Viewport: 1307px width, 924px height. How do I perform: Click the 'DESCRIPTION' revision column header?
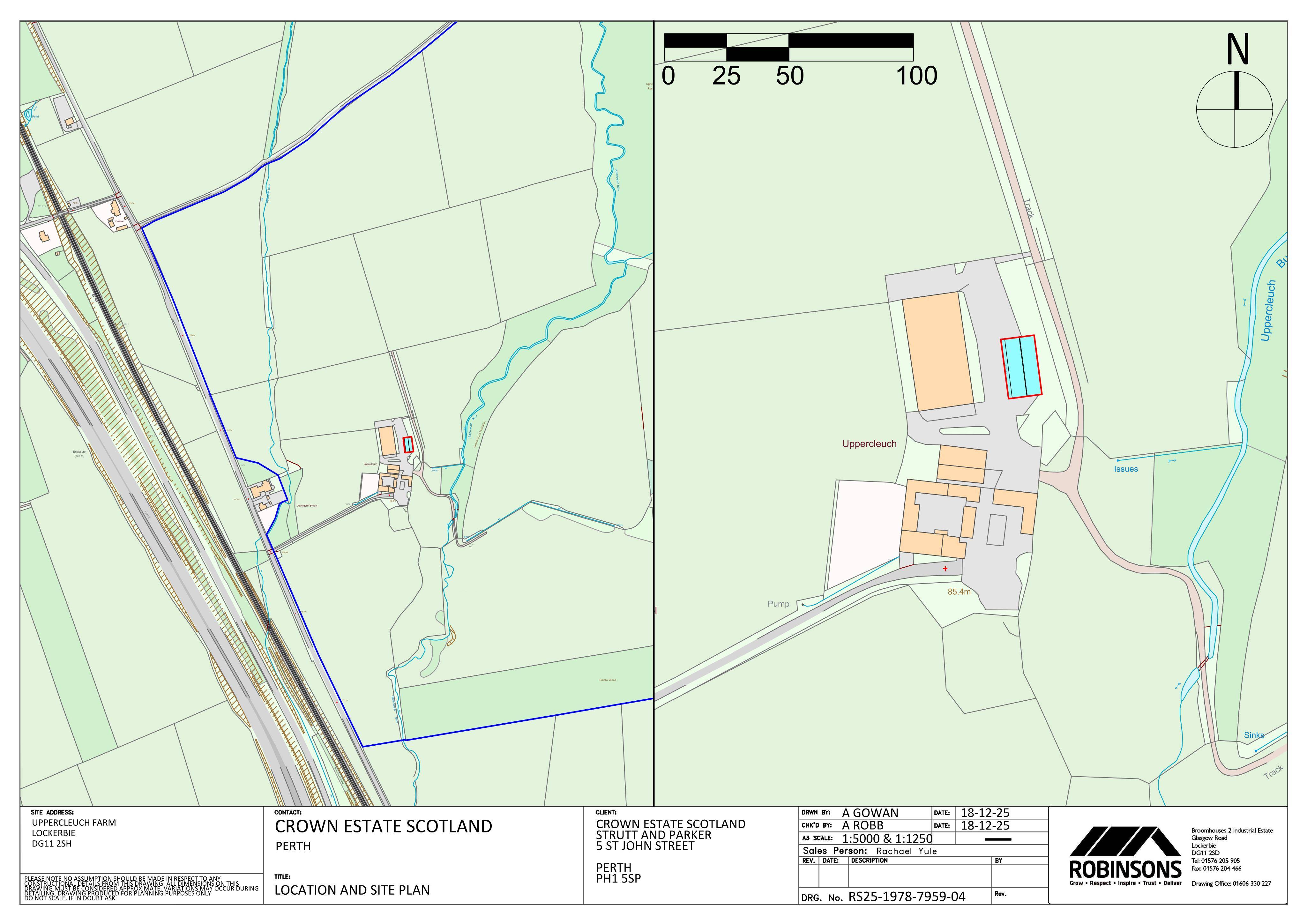[x=869, y=860]
